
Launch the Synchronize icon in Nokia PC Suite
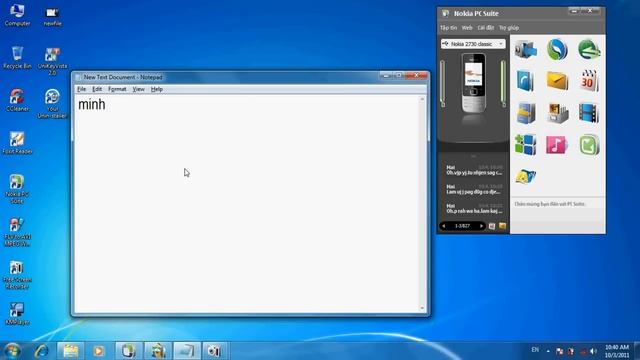557,49
